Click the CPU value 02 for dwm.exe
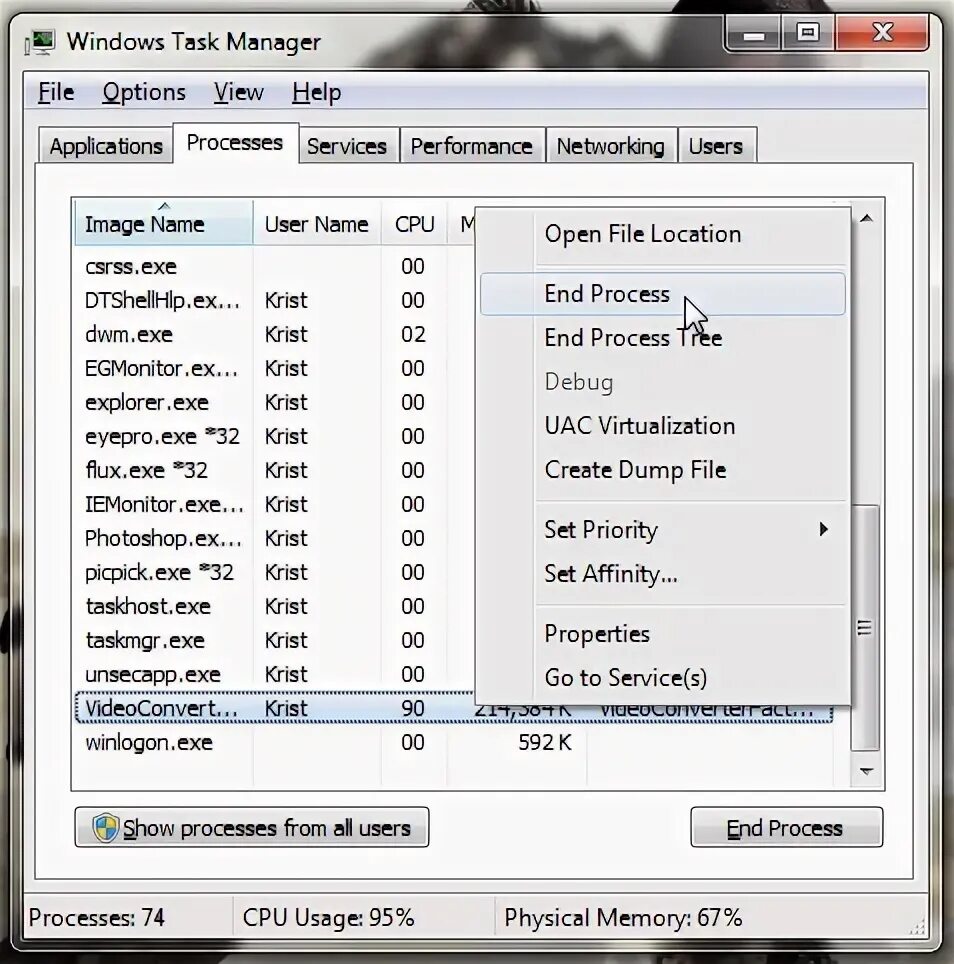954x964 pixels. coord(412,334)
